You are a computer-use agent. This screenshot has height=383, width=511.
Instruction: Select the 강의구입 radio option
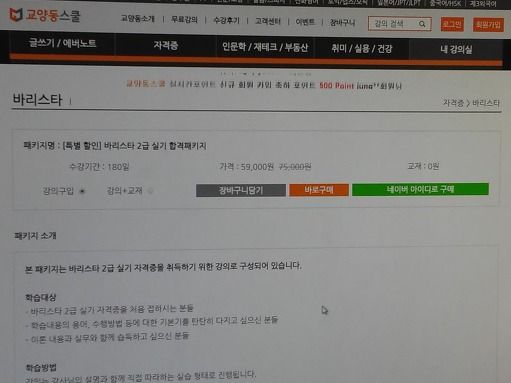[82, 191]
